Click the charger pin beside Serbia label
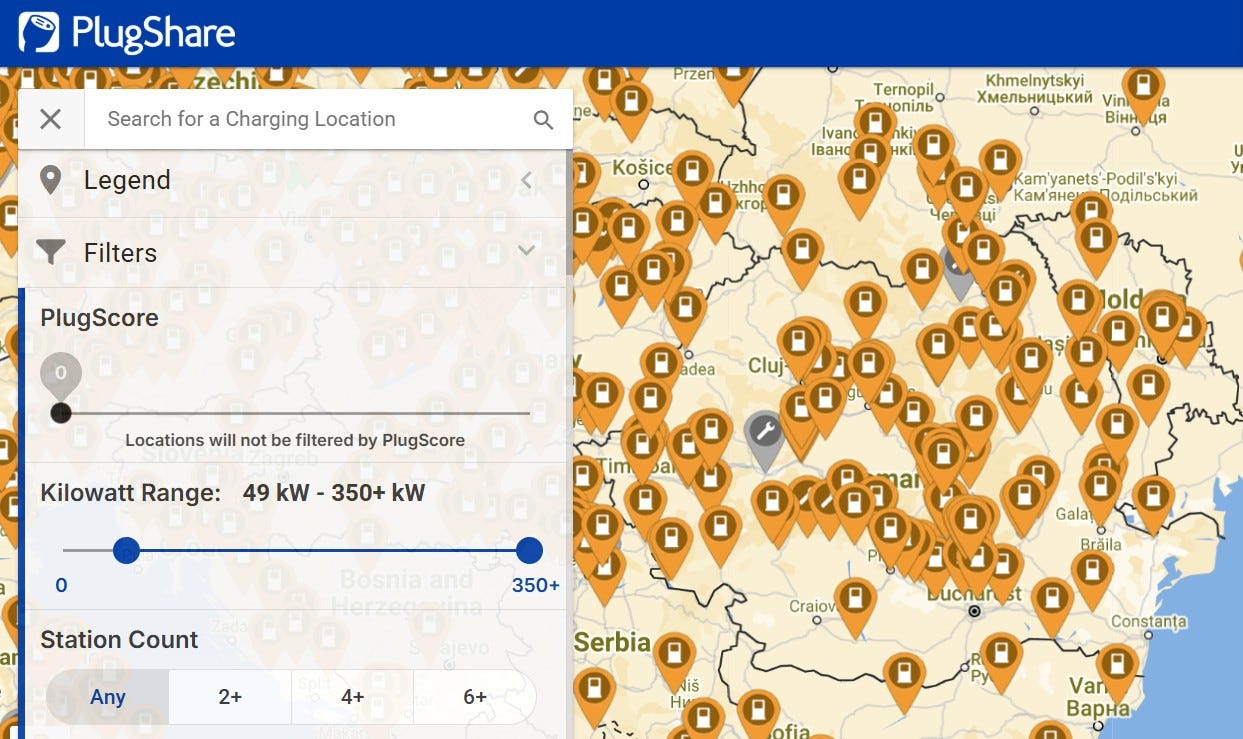This screenshot has height=739, width=1243. (x=675, y=658)
